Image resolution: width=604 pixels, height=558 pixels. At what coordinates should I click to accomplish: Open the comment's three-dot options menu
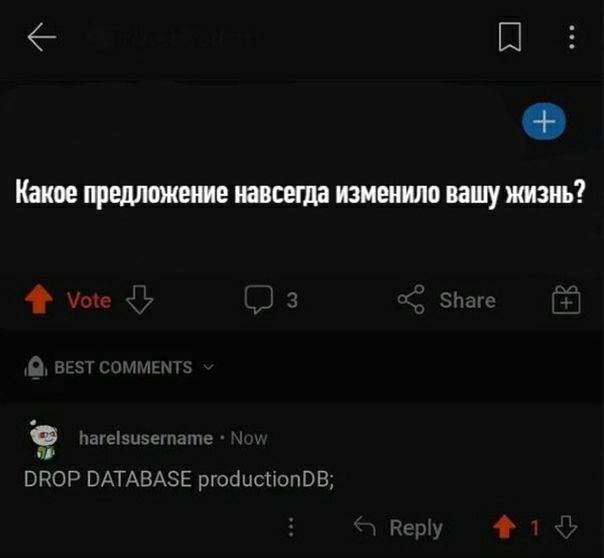coord(291,527)
